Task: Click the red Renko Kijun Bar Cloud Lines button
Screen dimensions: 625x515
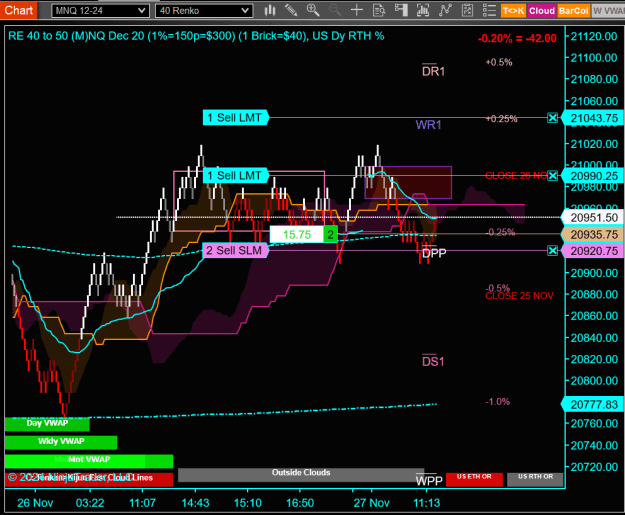Action: (x=89, y=479)
